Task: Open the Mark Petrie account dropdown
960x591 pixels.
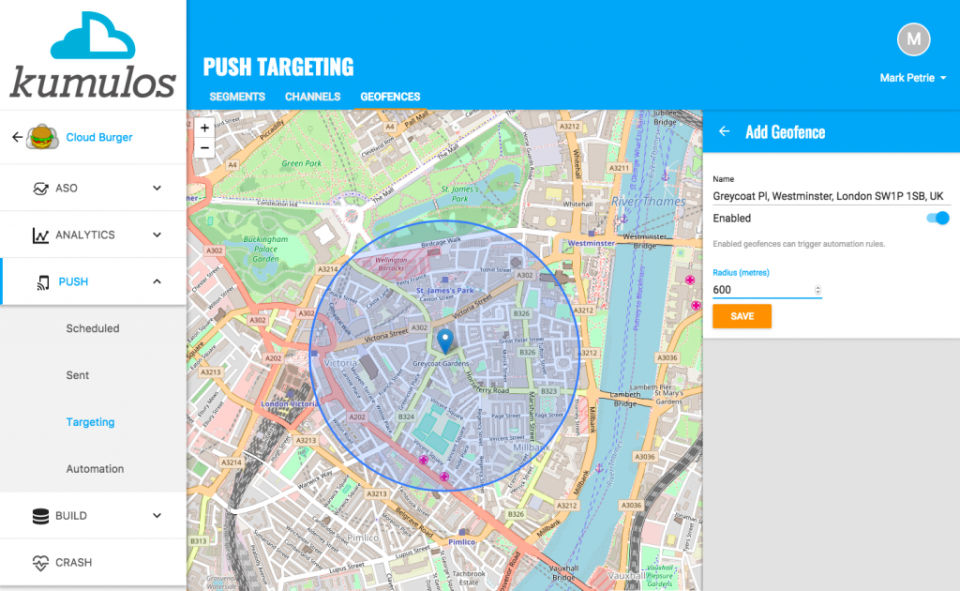Action: [x=913, y=78]
